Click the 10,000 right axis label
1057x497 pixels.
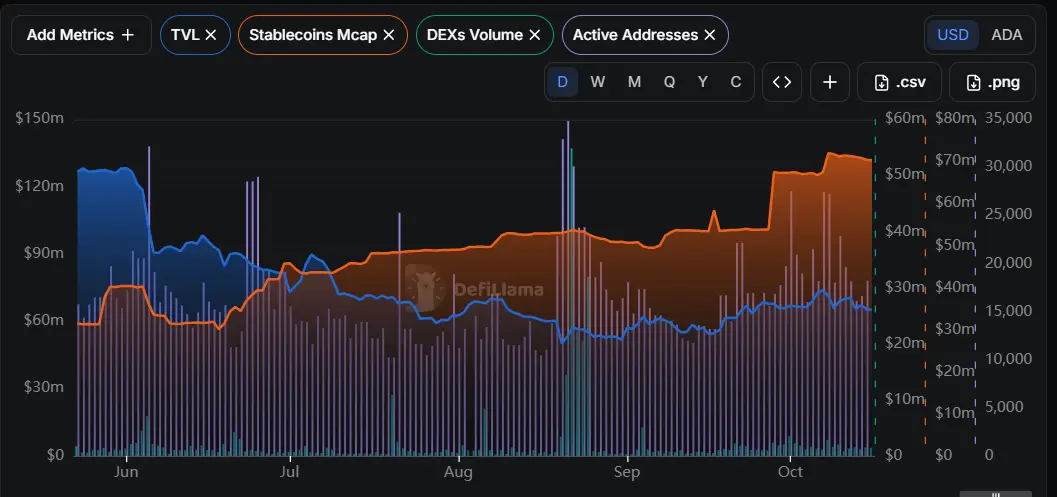[x=1008, y=359]
